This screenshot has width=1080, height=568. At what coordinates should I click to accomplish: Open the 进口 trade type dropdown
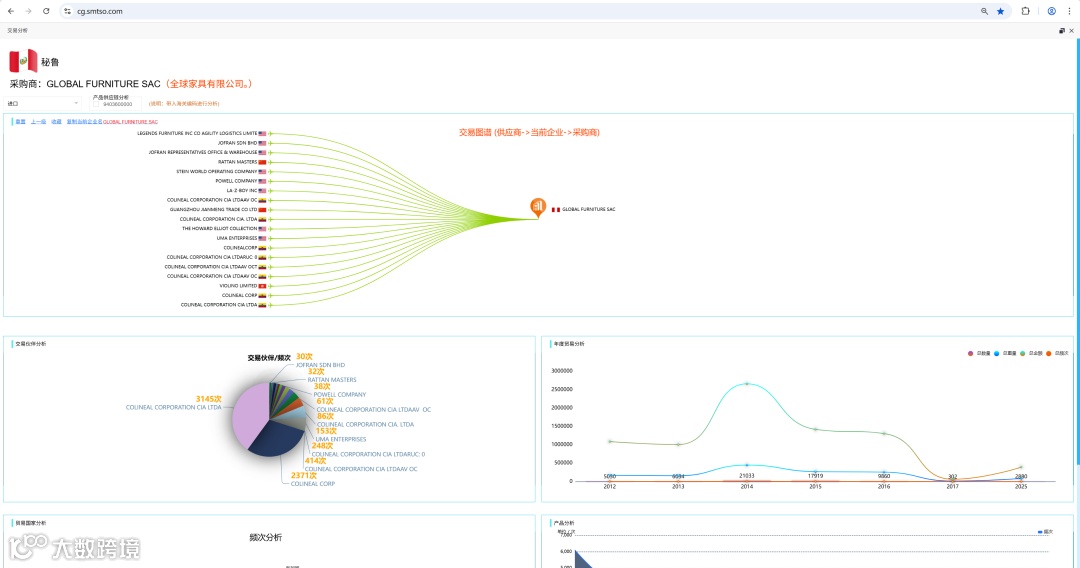[43, 103]
